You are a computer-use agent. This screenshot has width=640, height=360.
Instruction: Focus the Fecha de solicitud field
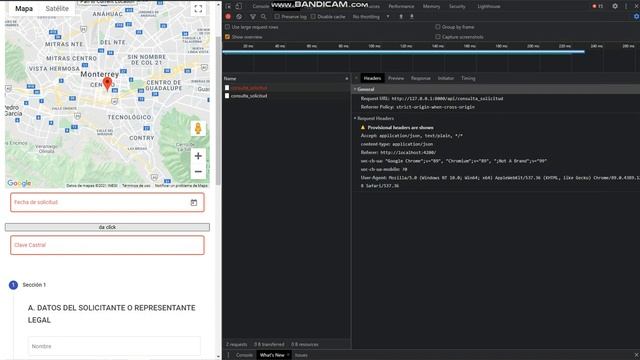coord(107,202)
